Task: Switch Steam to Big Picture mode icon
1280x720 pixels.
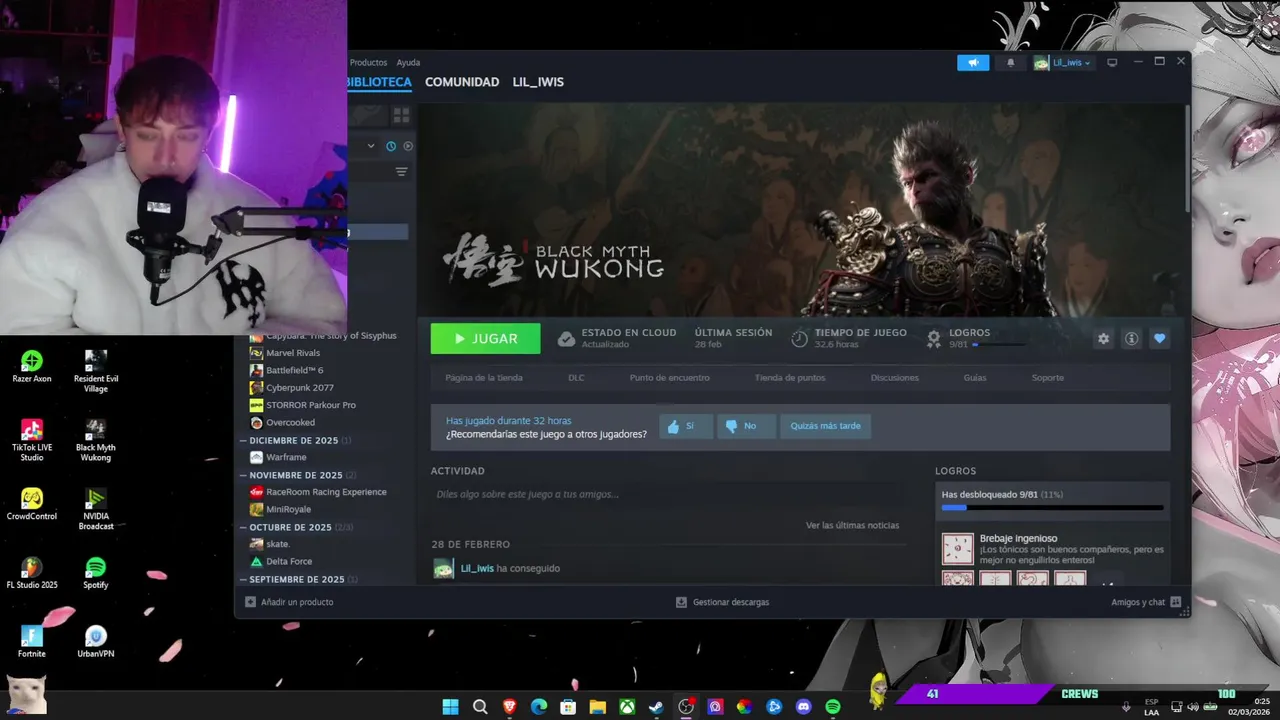Action: [x=1111, y=62]
